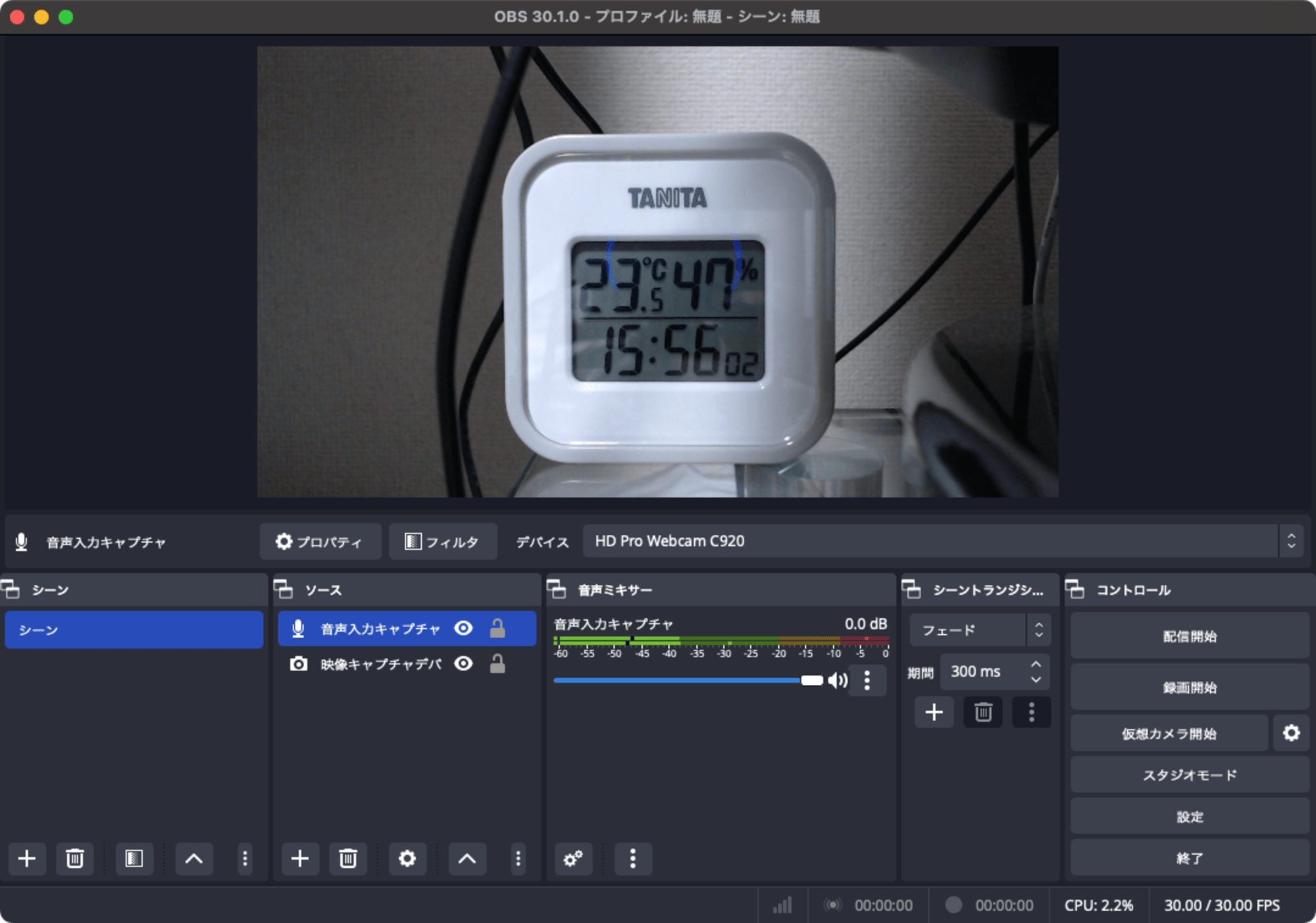Viewport: 1316px width, 923px height.
Task: Open scene filters icon in Scenes panel
Action: 134,859
